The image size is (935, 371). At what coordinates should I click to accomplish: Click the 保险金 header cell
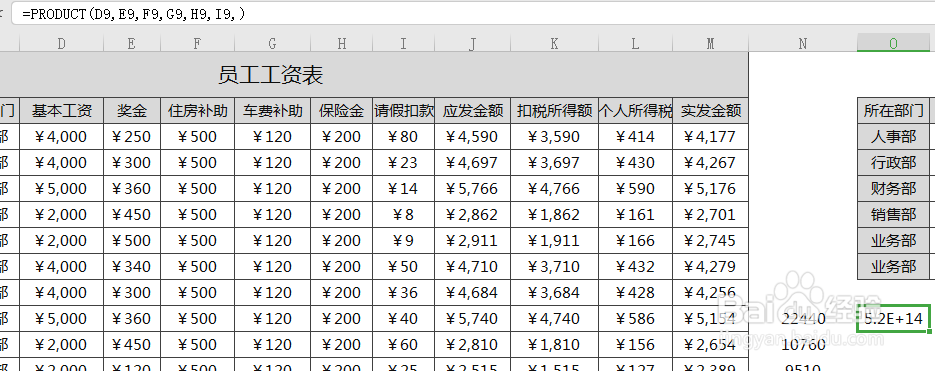click(x=342, y=110)
